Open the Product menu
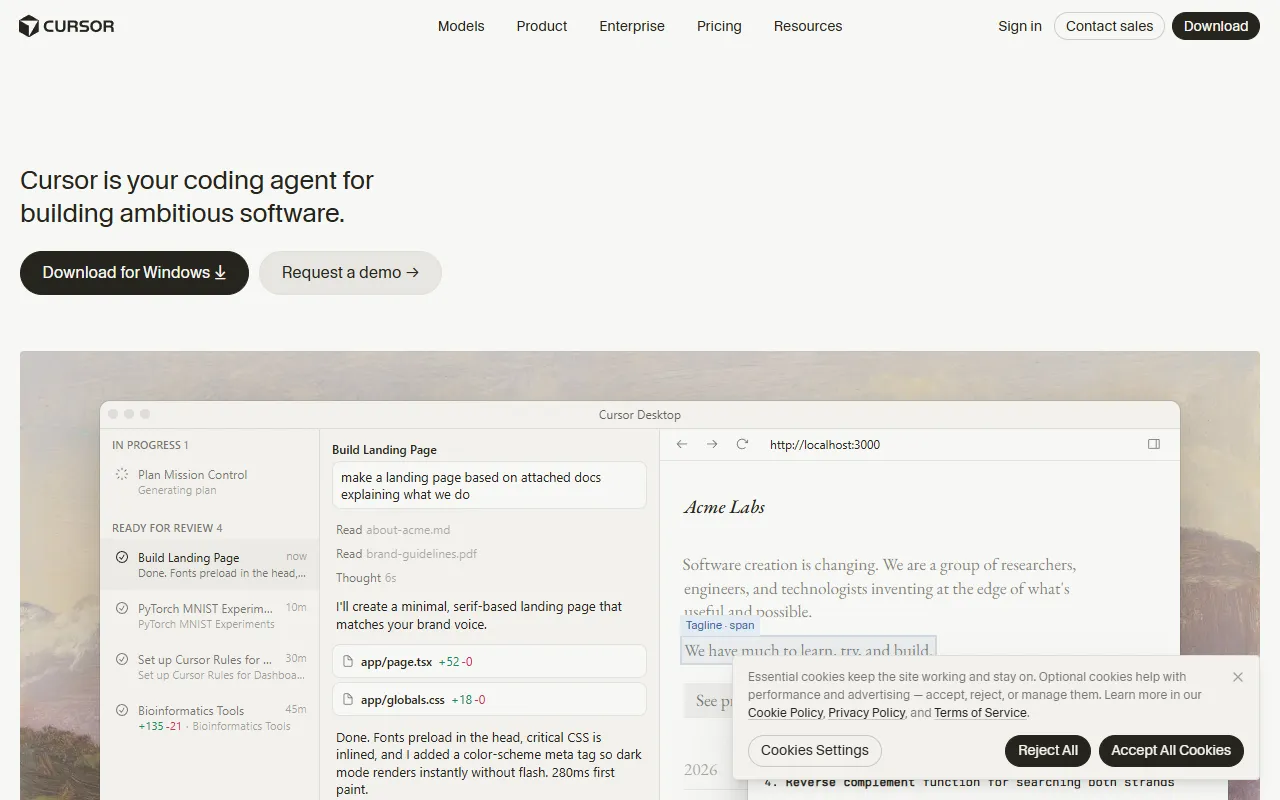Screen dimensions: 1280x800 coord(542,26)
